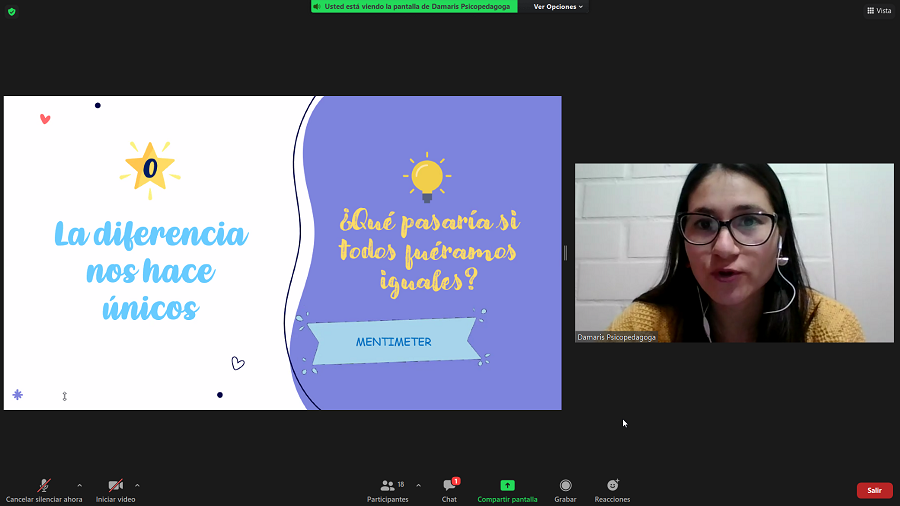Click the divider handle between slide and video

[x=565, y=253]
